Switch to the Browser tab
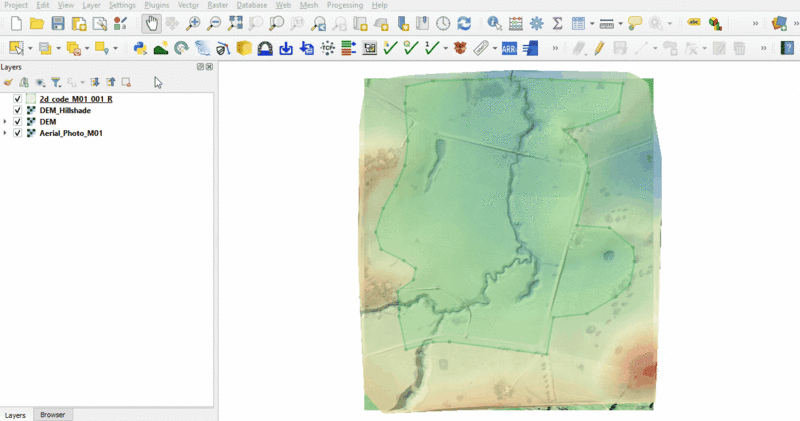This screenshot has height=421, width=800. (51, 414)
